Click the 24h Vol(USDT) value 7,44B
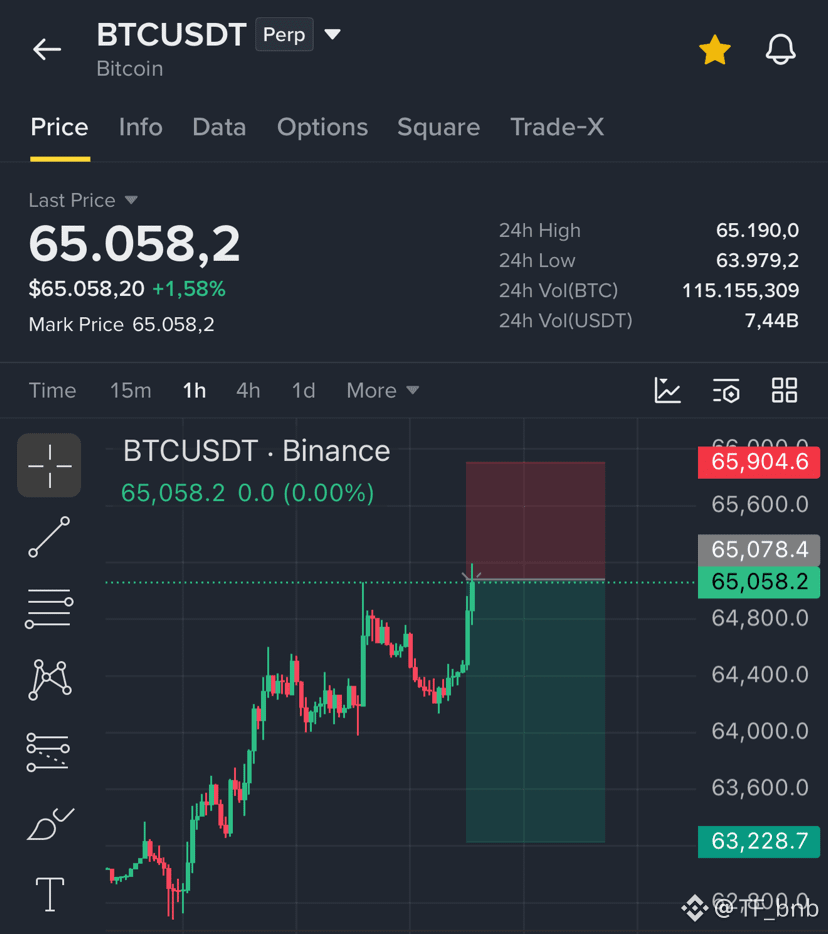 coord(771,321)
